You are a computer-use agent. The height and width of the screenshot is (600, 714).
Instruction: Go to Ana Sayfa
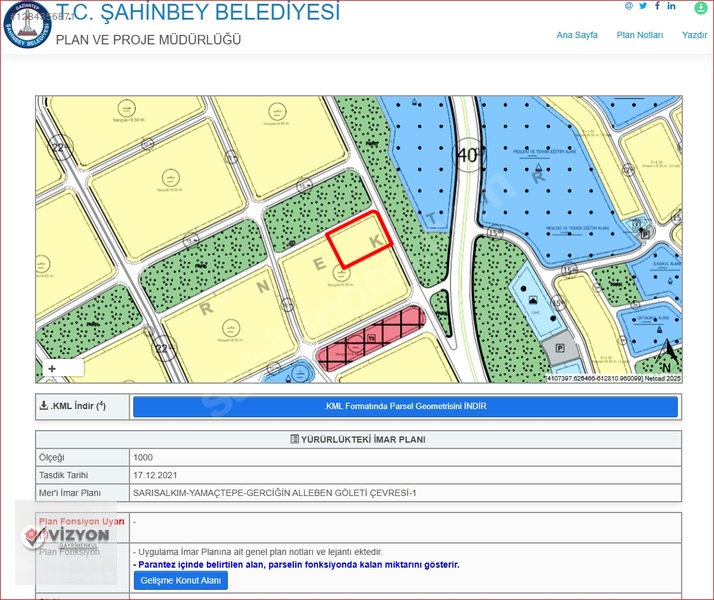[x=577, y=35]
